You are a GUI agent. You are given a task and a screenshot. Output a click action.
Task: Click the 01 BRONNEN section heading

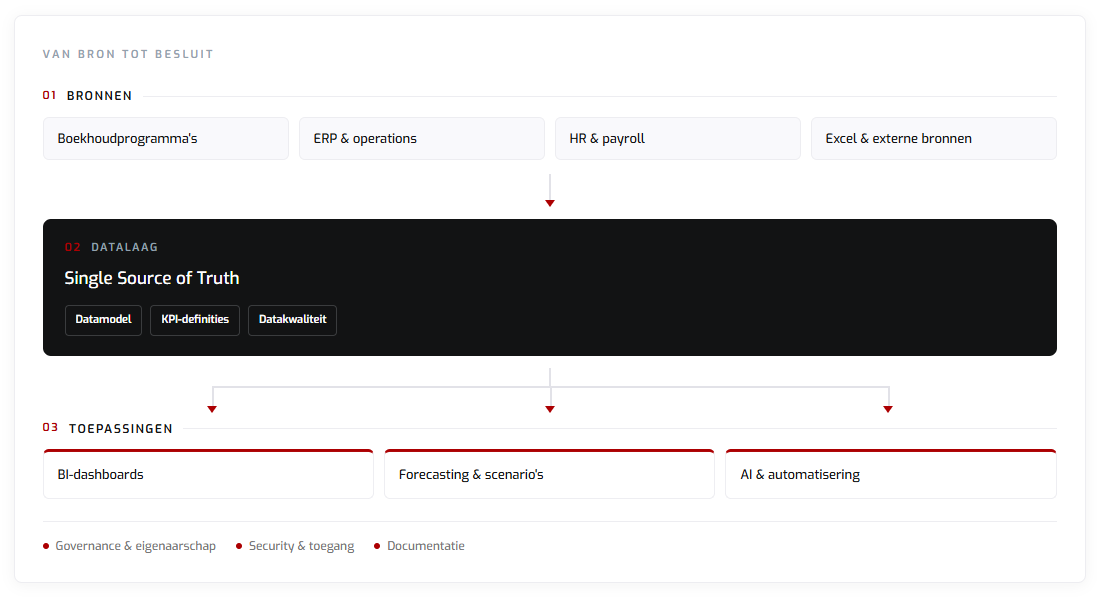87,96
